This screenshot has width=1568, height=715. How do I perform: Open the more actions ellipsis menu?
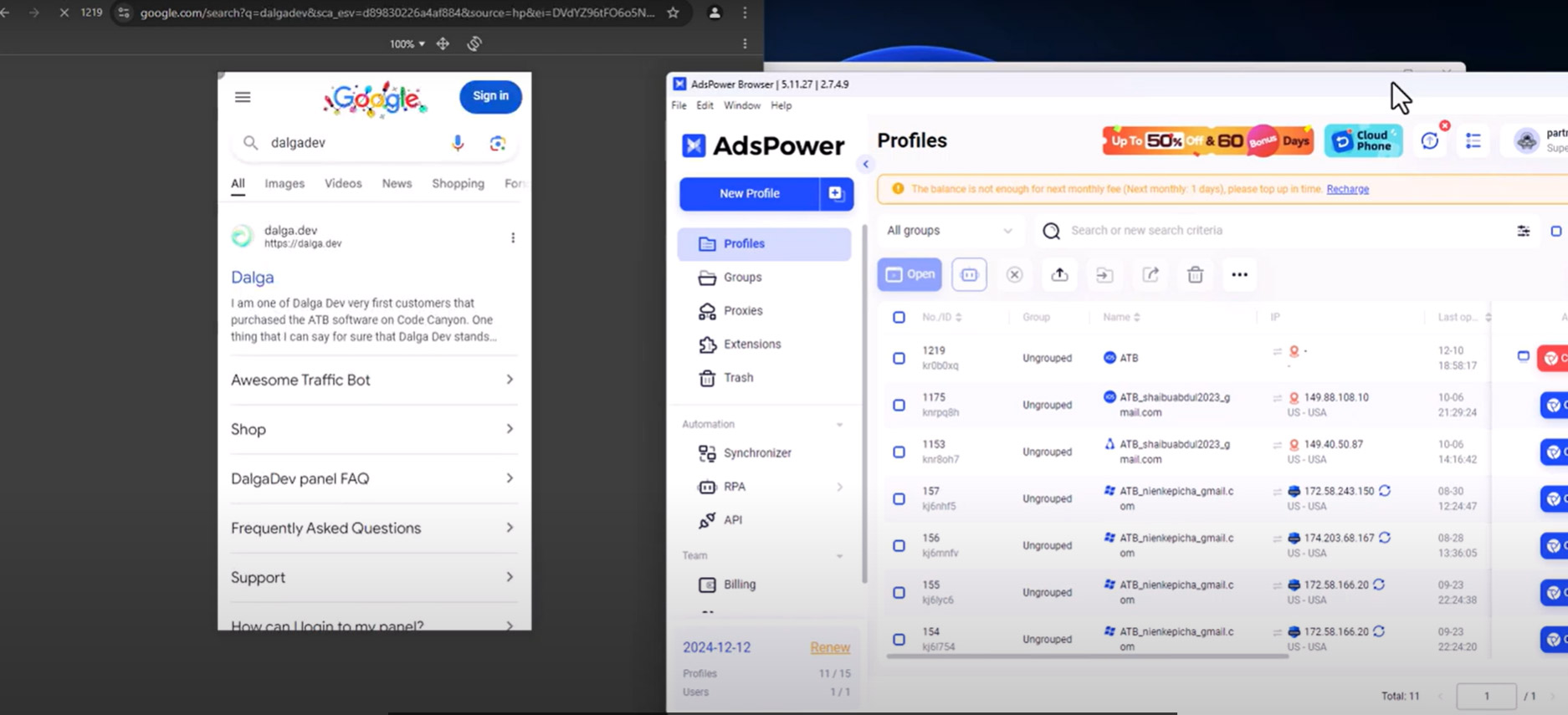pos(1239,274)
